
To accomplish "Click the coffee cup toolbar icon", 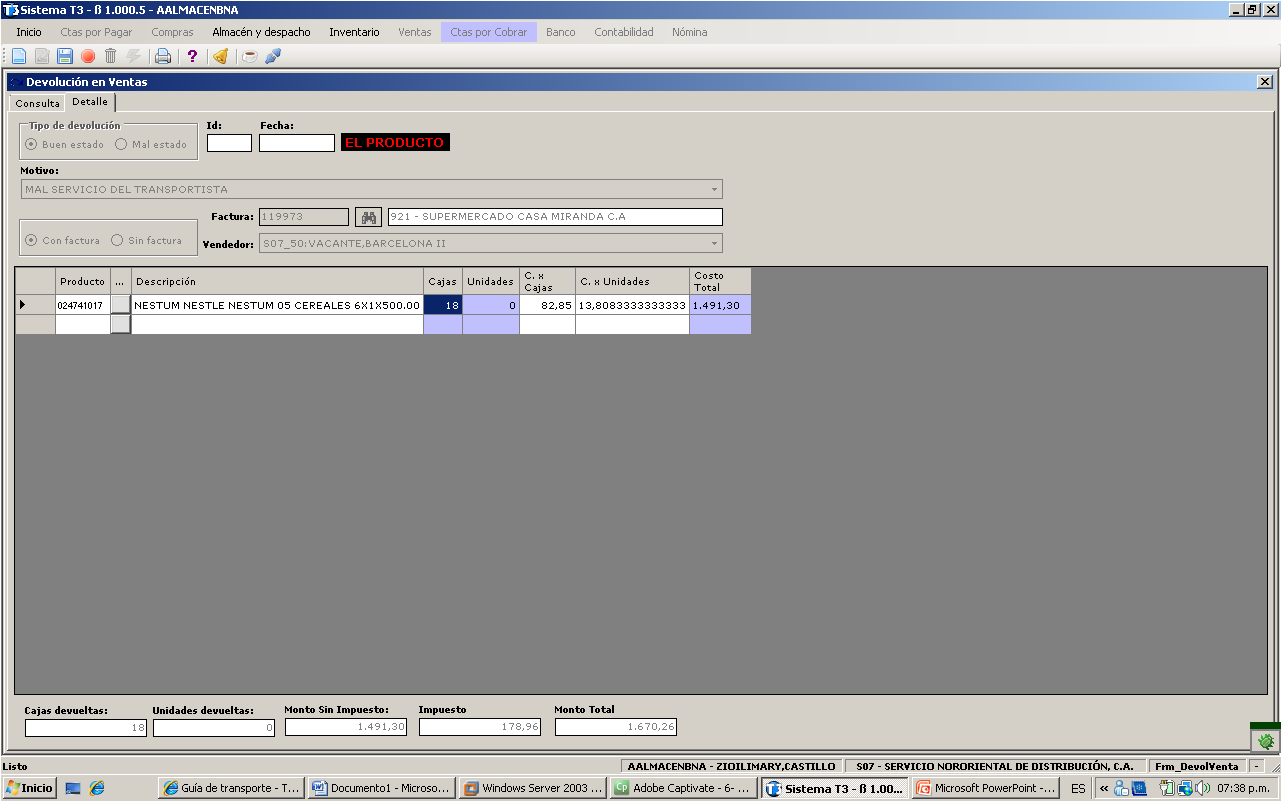I will 250,56.
